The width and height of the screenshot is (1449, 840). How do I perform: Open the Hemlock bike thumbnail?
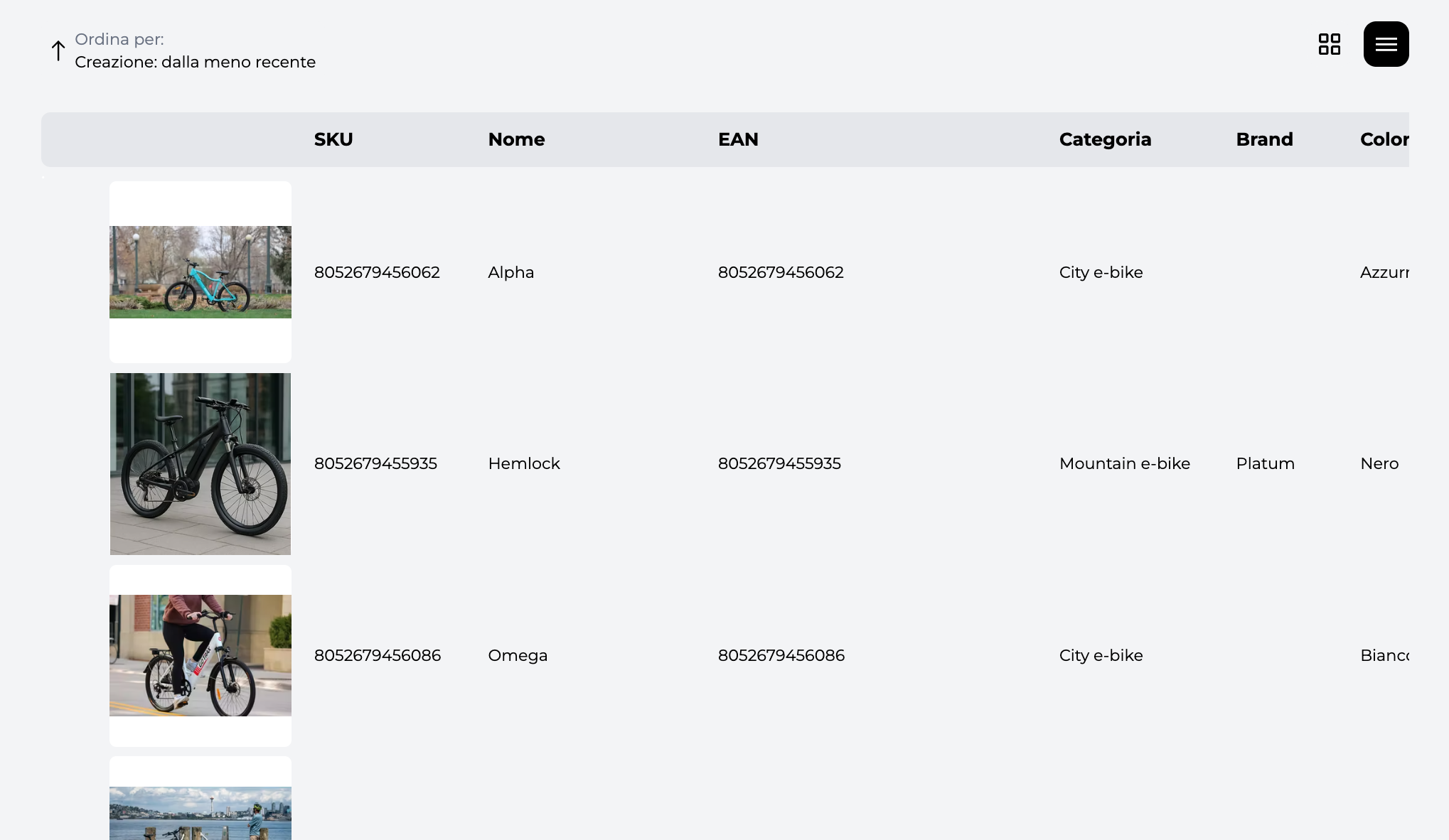click(200, 464)
